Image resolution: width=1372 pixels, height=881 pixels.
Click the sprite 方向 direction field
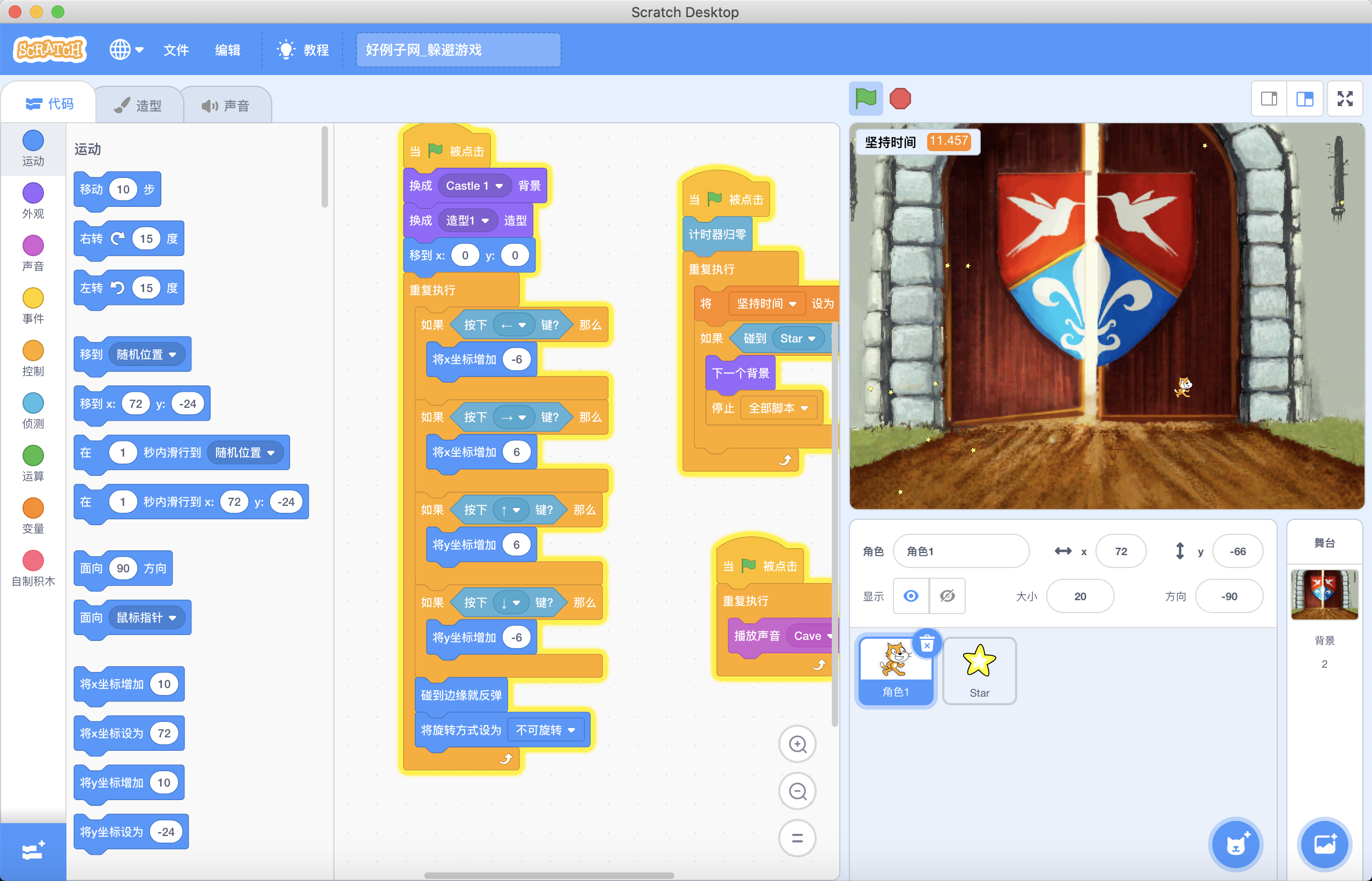pos(1229,596)
